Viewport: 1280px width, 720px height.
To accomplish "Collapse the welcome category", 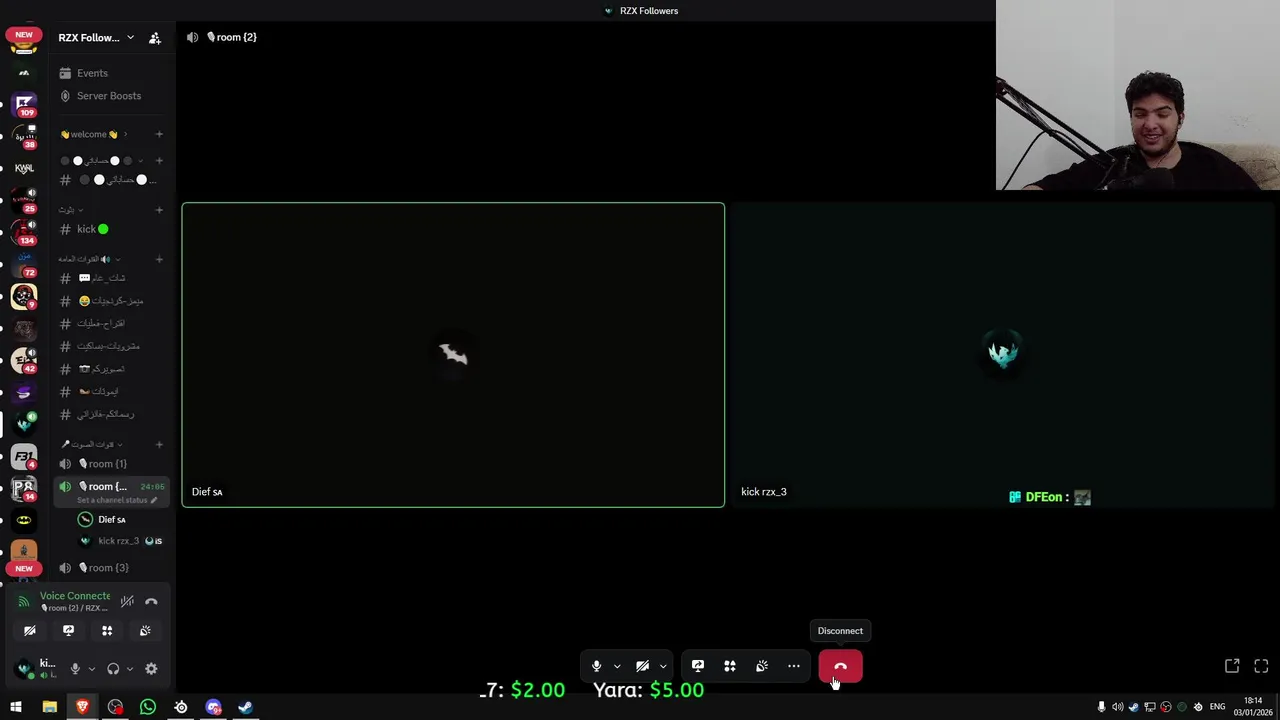I will pyautogui.click(x=93, y=134).
